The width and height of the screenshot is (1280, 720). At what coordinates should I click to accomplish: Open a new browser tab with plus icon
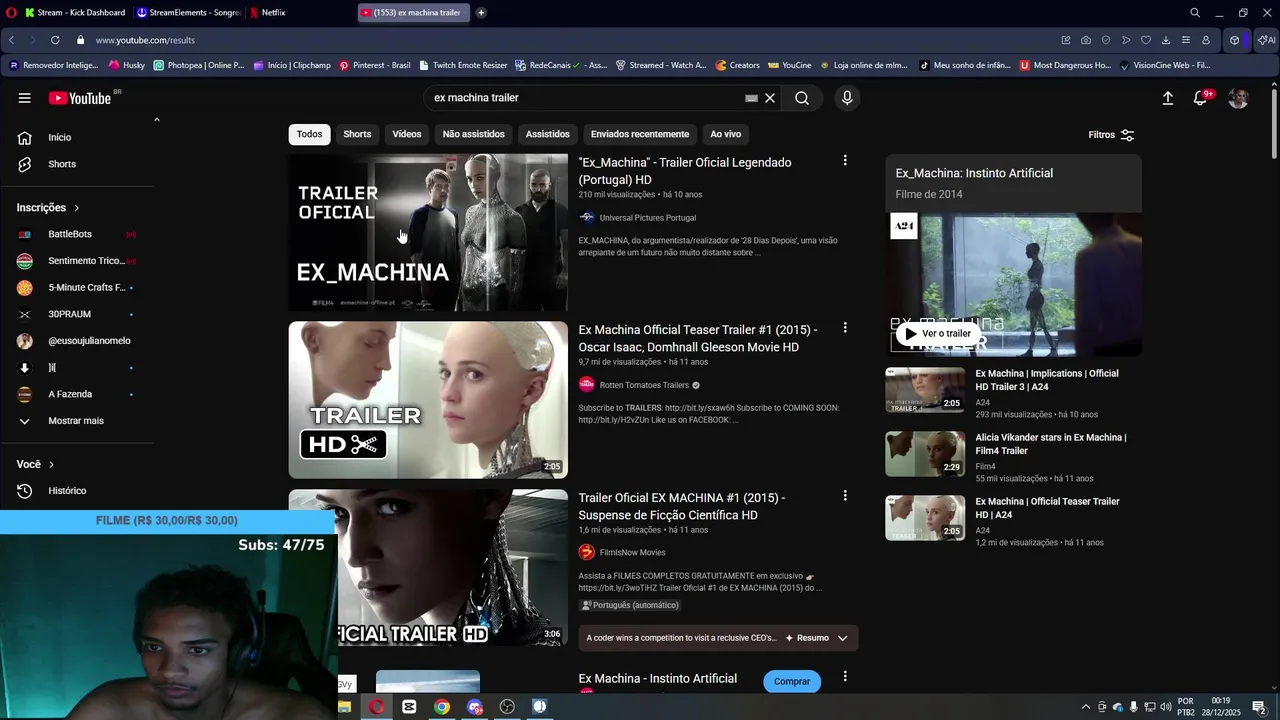click(x=481, y=13)
